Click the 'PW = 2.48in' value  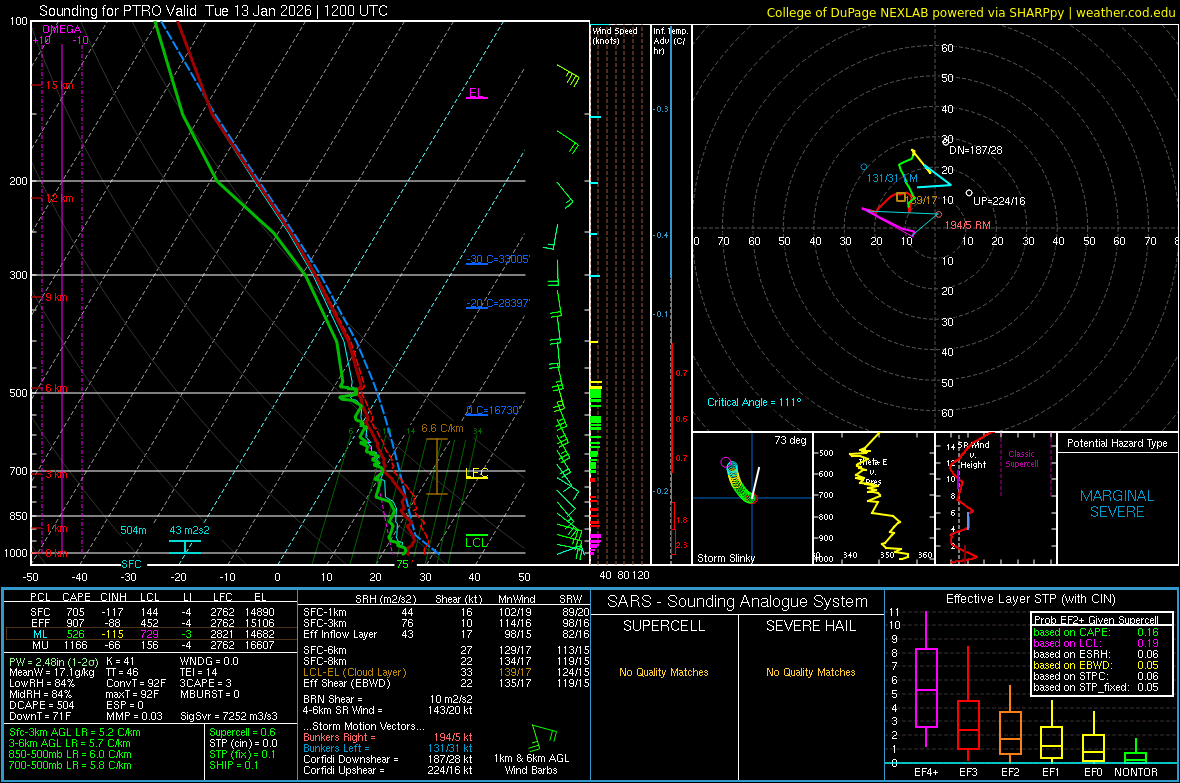pos(53,661)
